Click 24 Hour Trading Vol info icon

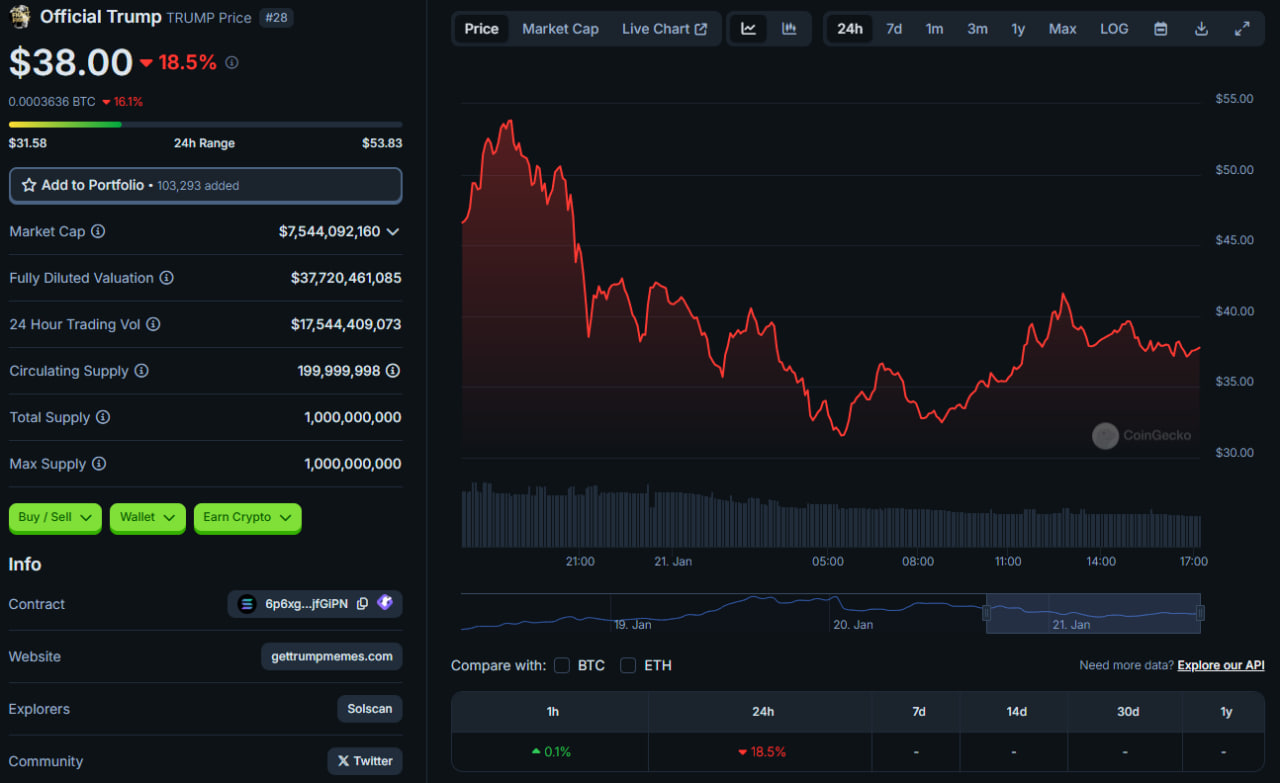(153, 324)
